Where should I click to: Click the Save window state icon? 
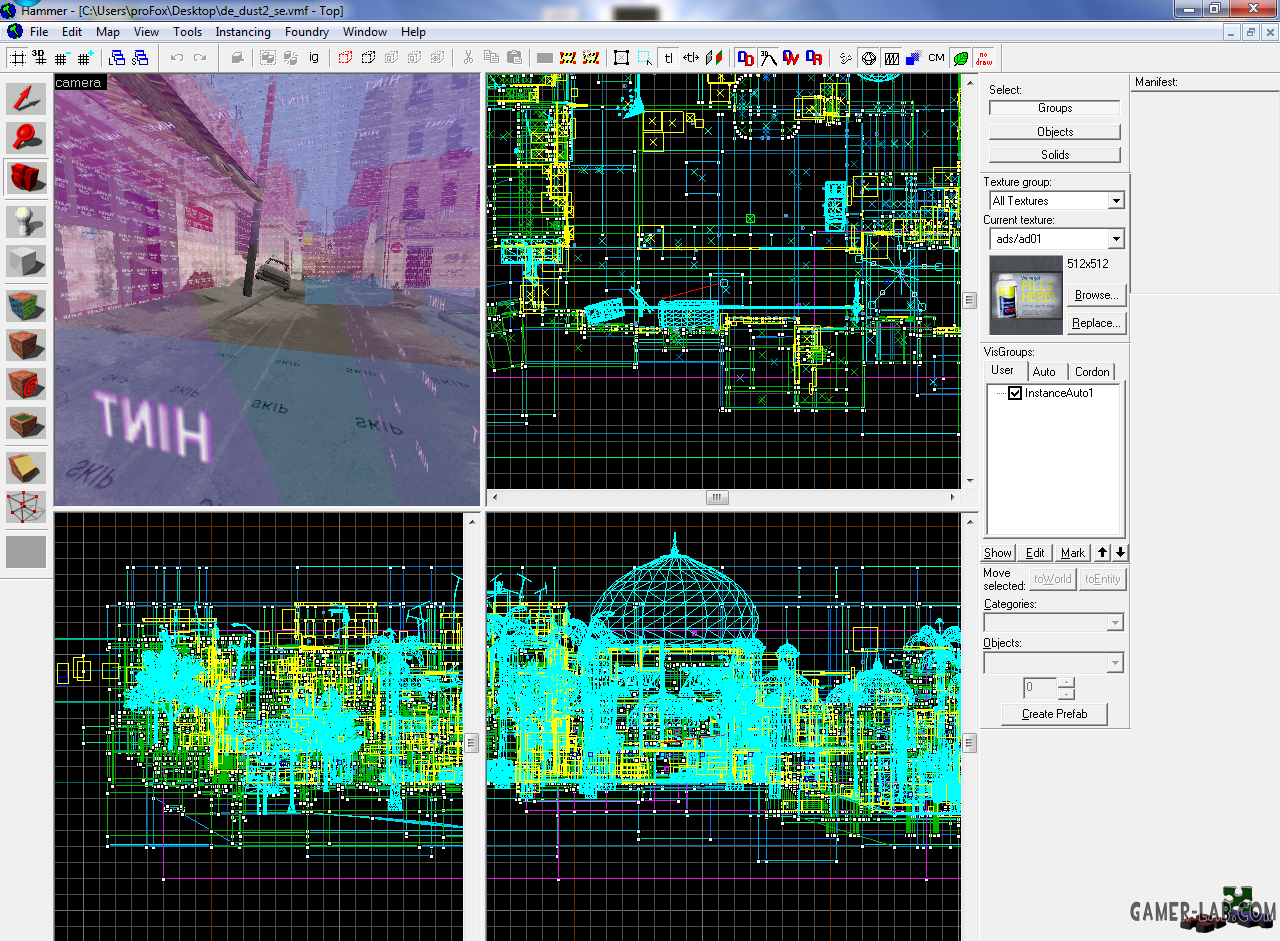click(140, 58)
